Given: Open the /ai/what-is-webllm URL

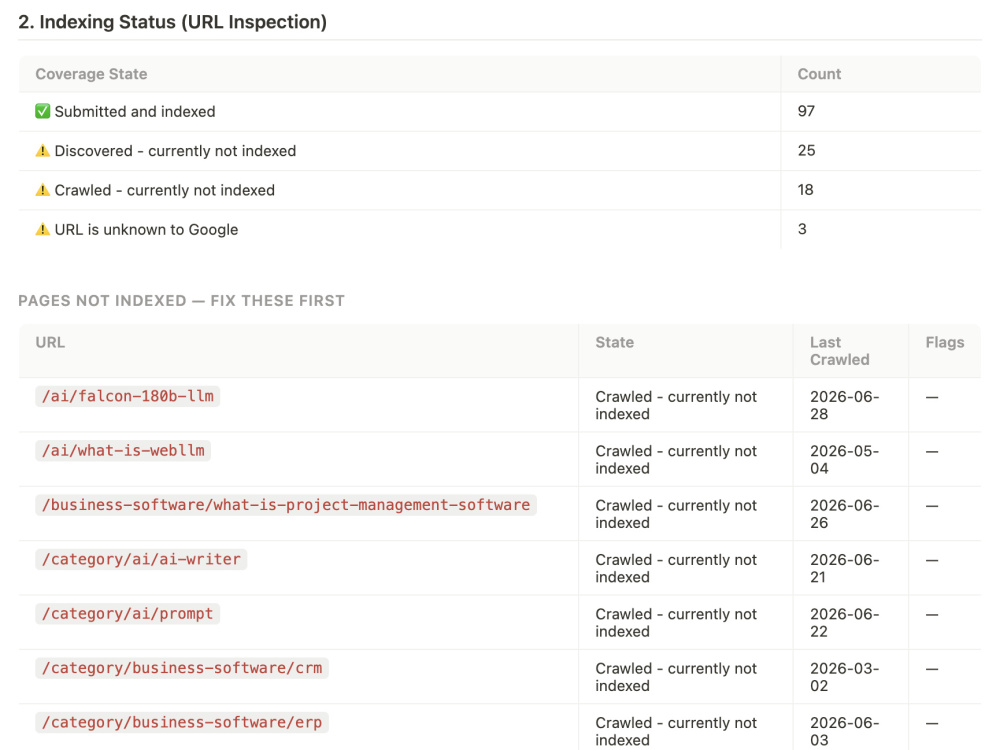Looking at the screenshot, I should (x=123, y=450).
